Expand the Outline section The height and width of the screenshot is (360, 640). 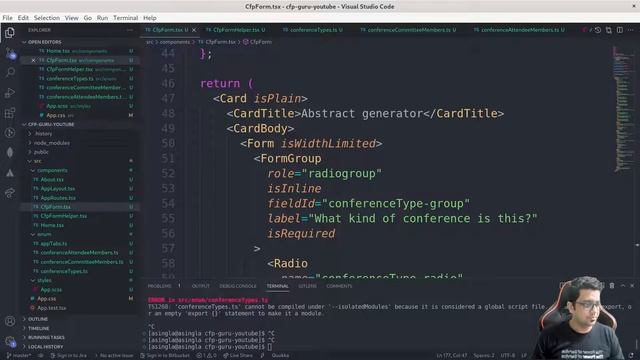80,319
